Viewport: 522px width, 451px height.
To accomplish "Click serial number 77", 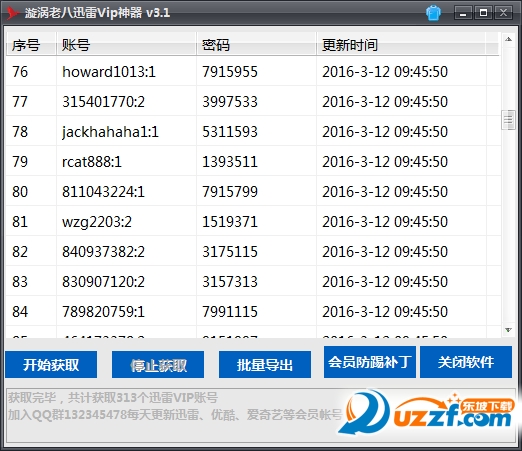I will tap(20, 102).
